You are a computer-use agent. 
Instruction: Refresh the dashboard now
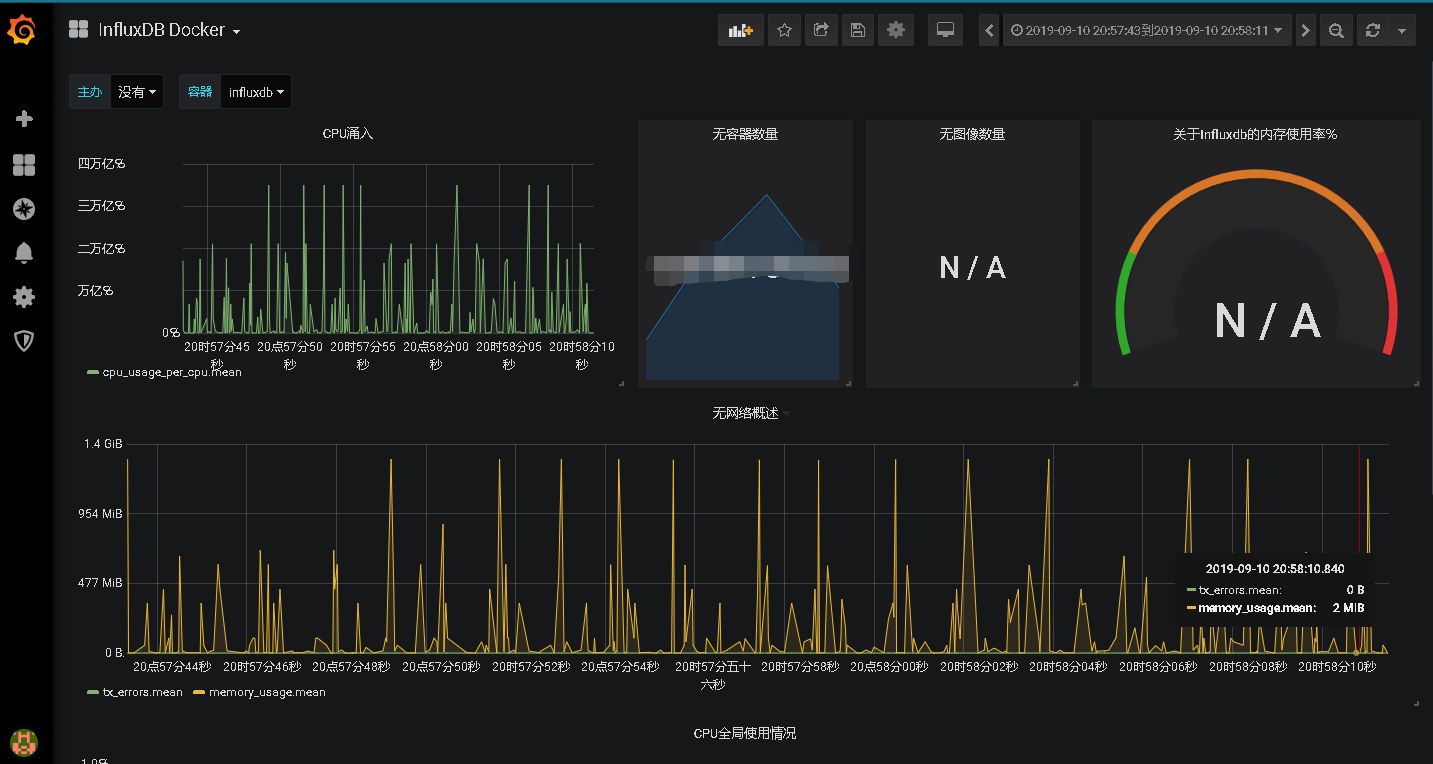[x=1373, y=30]
